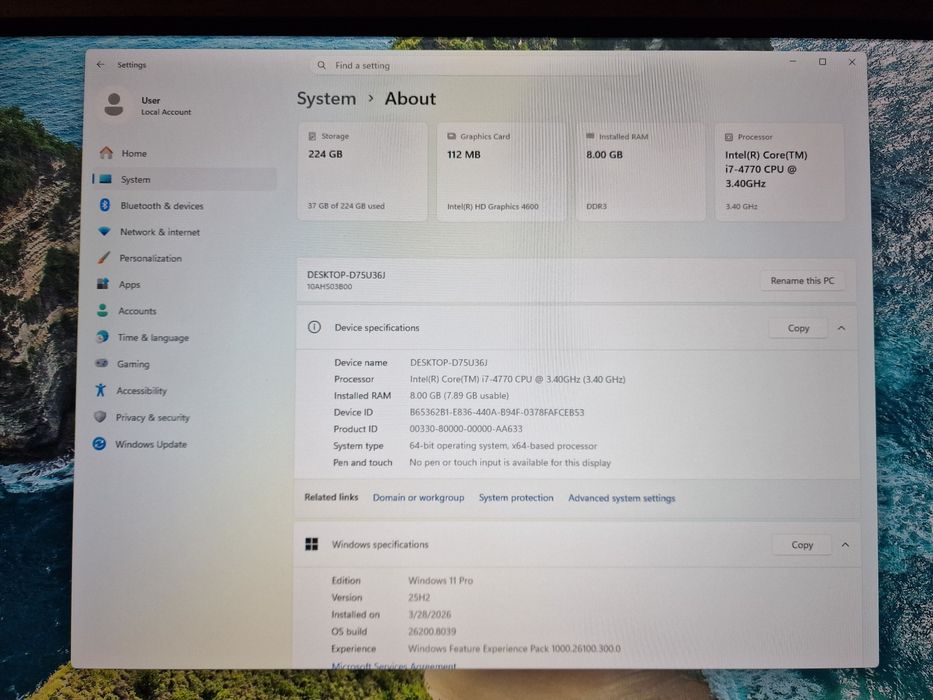Click the Installed on date 3/28/2026

(x=430, y=614)
